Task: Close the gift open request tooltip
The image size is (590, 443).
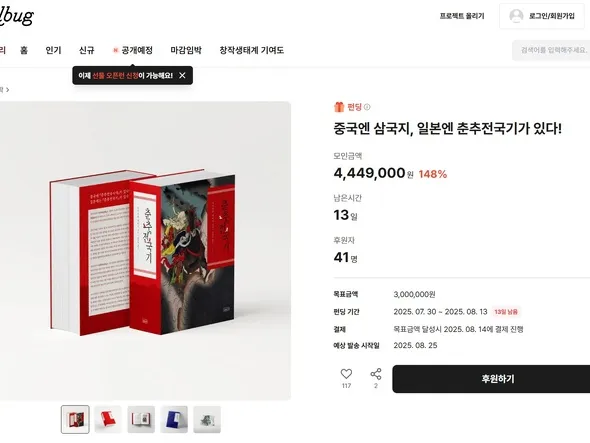Action: 182,75
